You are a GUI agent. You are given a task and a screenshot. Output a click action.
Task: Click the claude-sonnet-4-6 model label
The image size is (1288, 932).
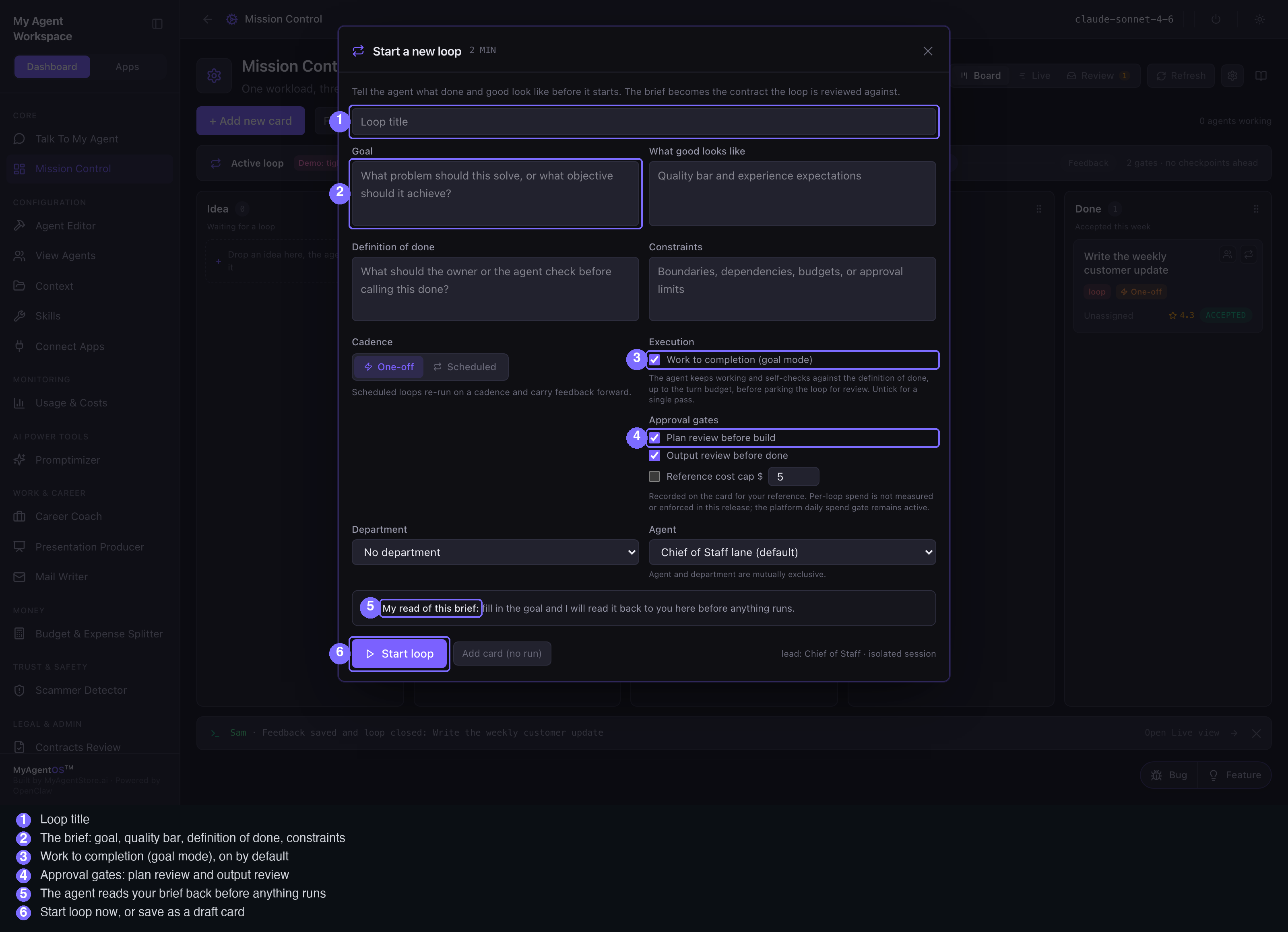pyautogui.click(x=1124, y=19)
